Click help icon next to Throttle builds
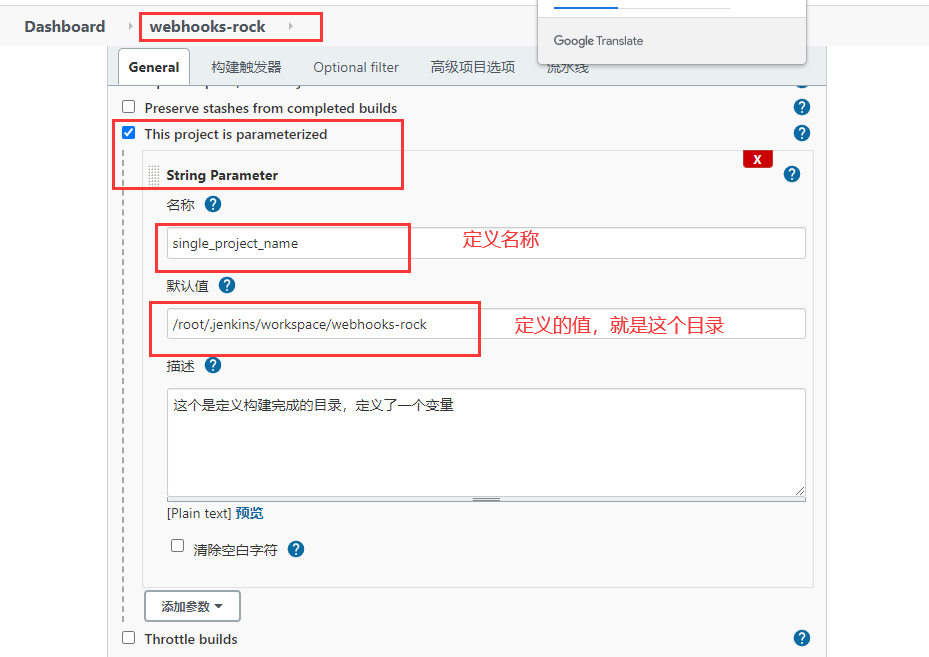The width and height of the screenshot is (929, 657). 801,638
